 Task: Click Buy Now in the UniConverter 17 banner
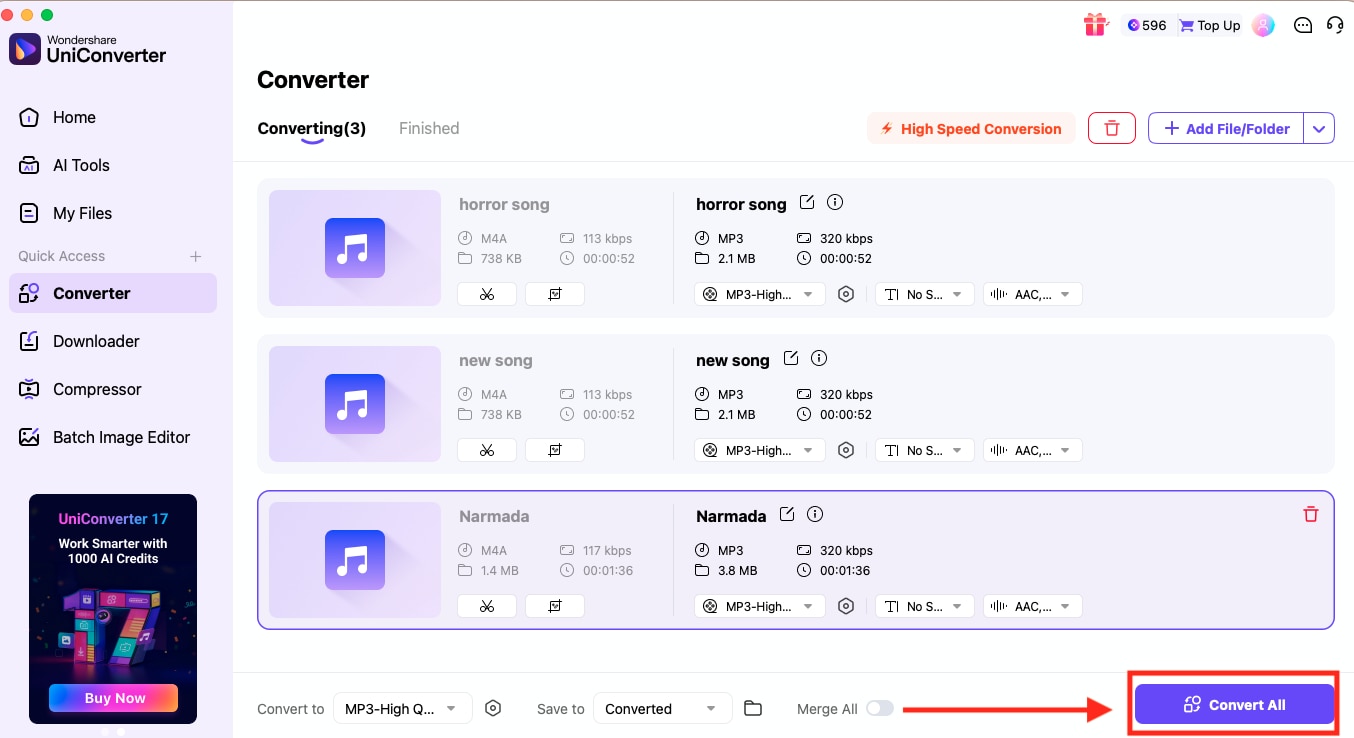(113, 698)
